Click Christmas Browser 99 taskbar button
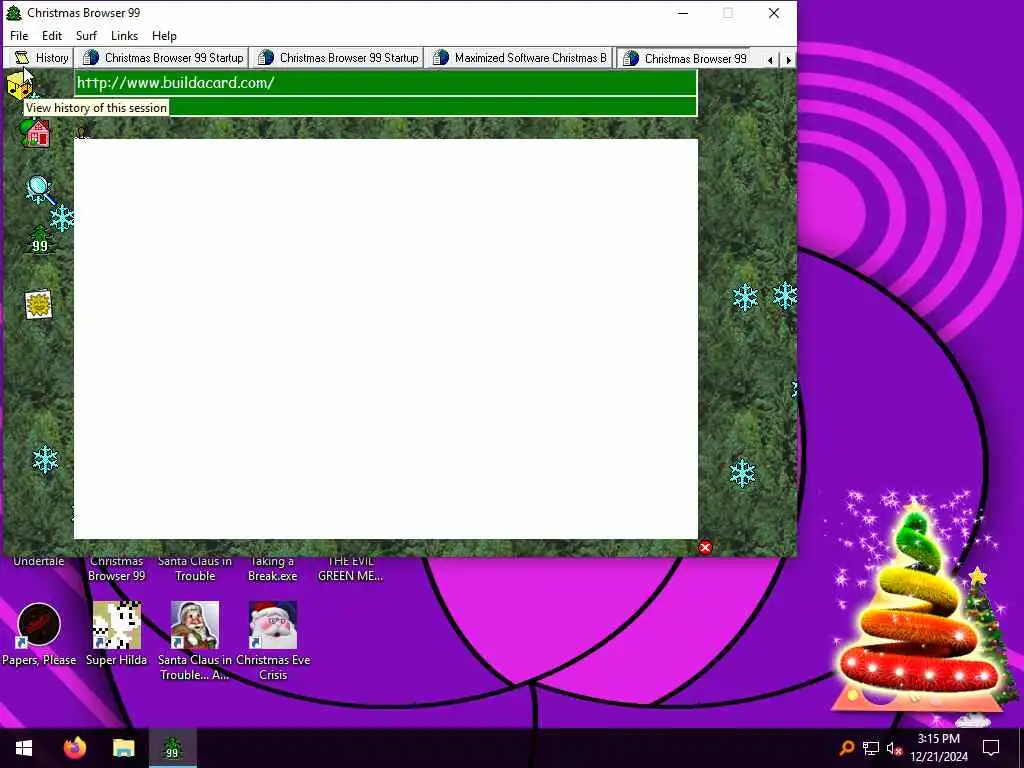 172,748
